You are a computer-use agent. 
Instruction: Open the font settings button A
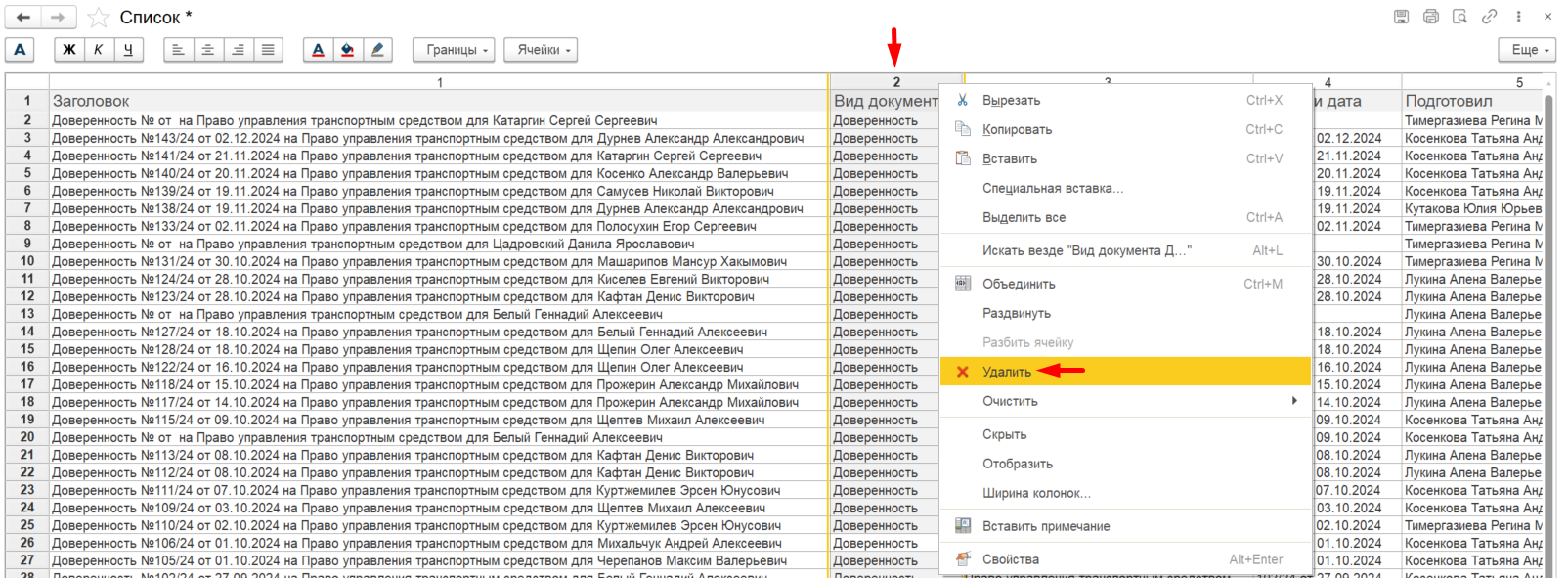point(20,49)
